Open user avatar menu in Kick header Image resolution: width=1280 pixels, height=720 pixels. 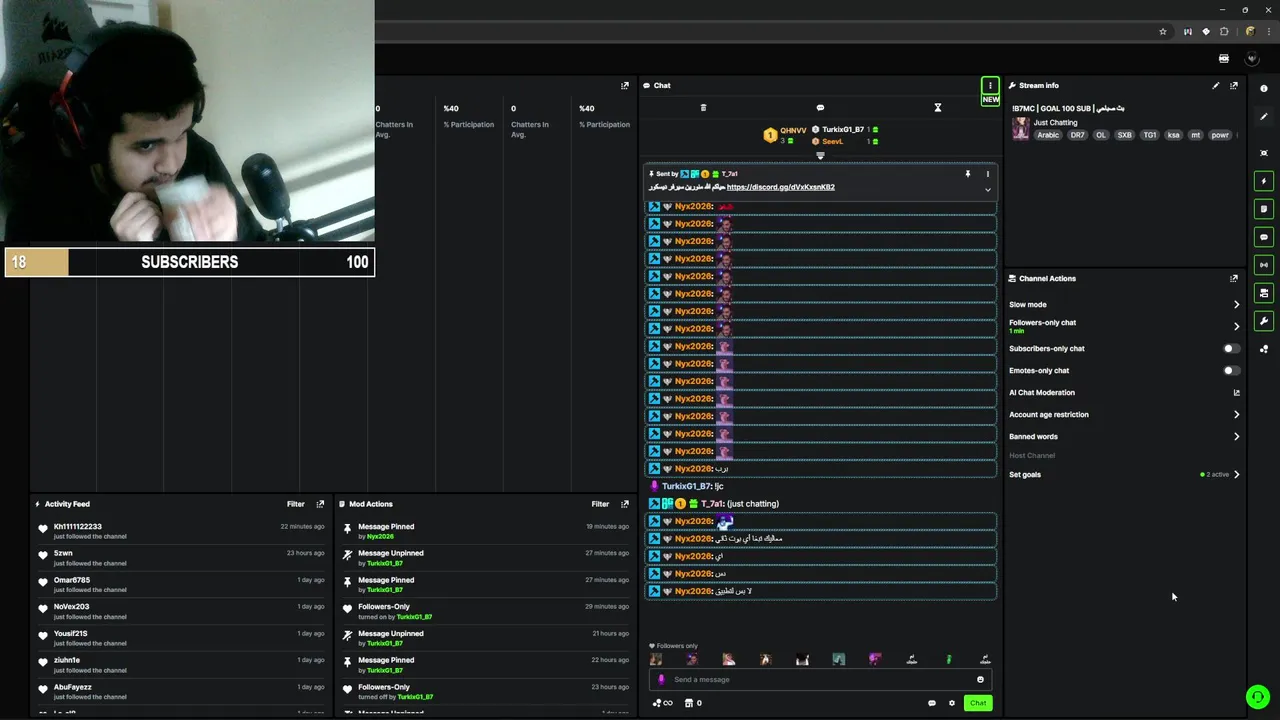click(x=1251, y=59)
